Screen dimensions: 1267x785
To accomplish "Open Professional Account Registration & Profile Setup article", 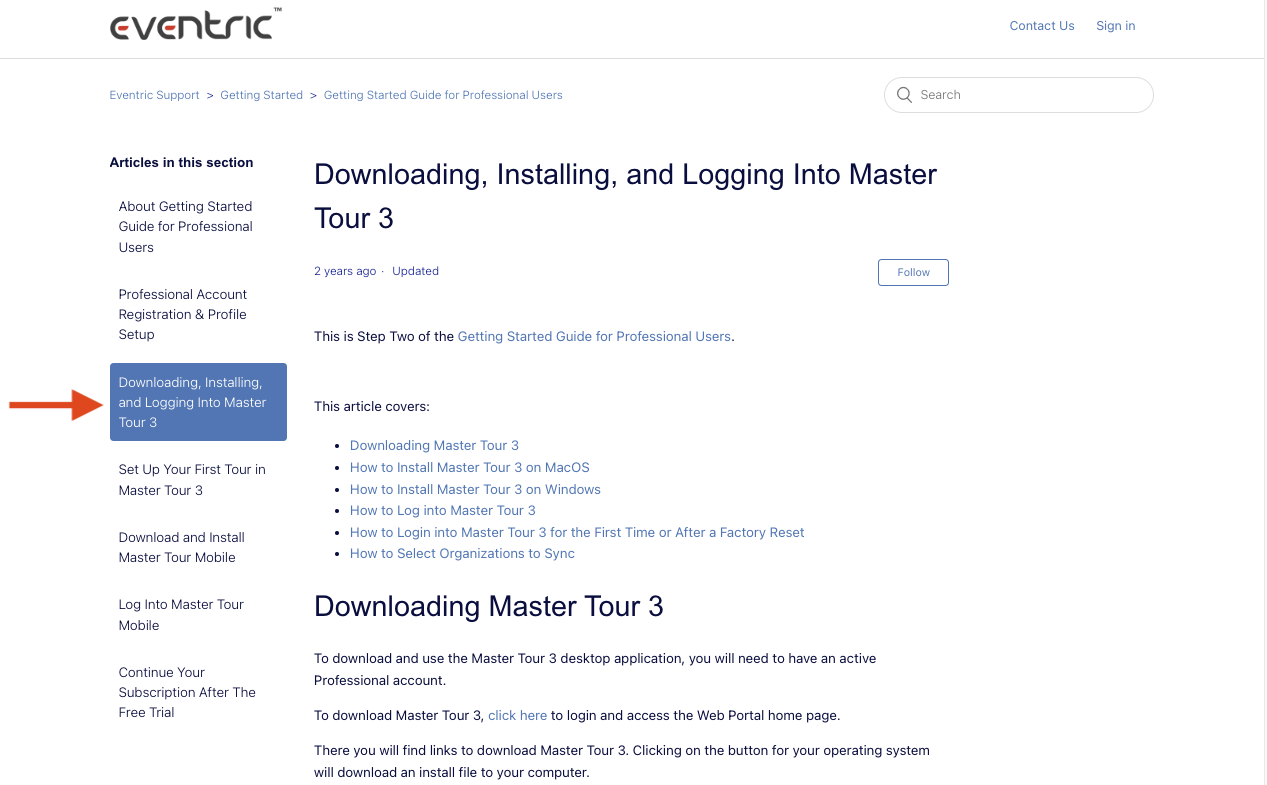I will 198,314.
